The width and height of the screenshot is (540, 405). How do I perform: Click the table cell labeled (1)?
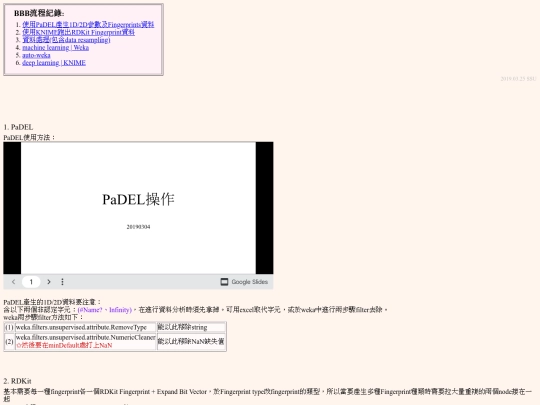tap(9, 327)
